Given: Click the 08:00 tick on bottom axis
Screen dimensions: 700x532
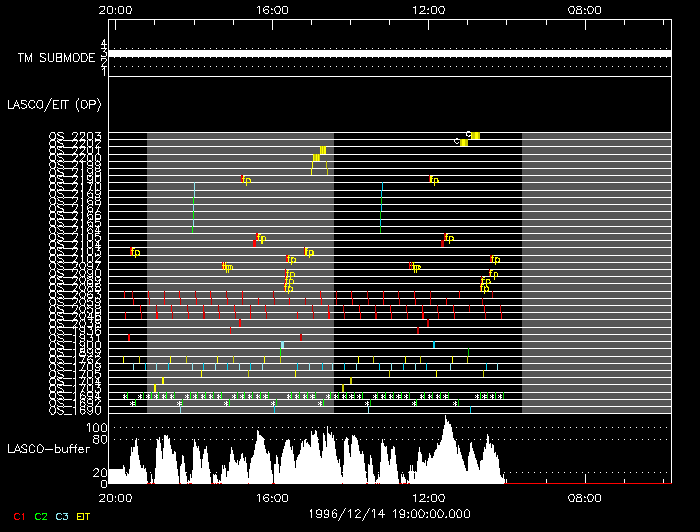Looking at the screenshot, I should (x=584, y=497).
